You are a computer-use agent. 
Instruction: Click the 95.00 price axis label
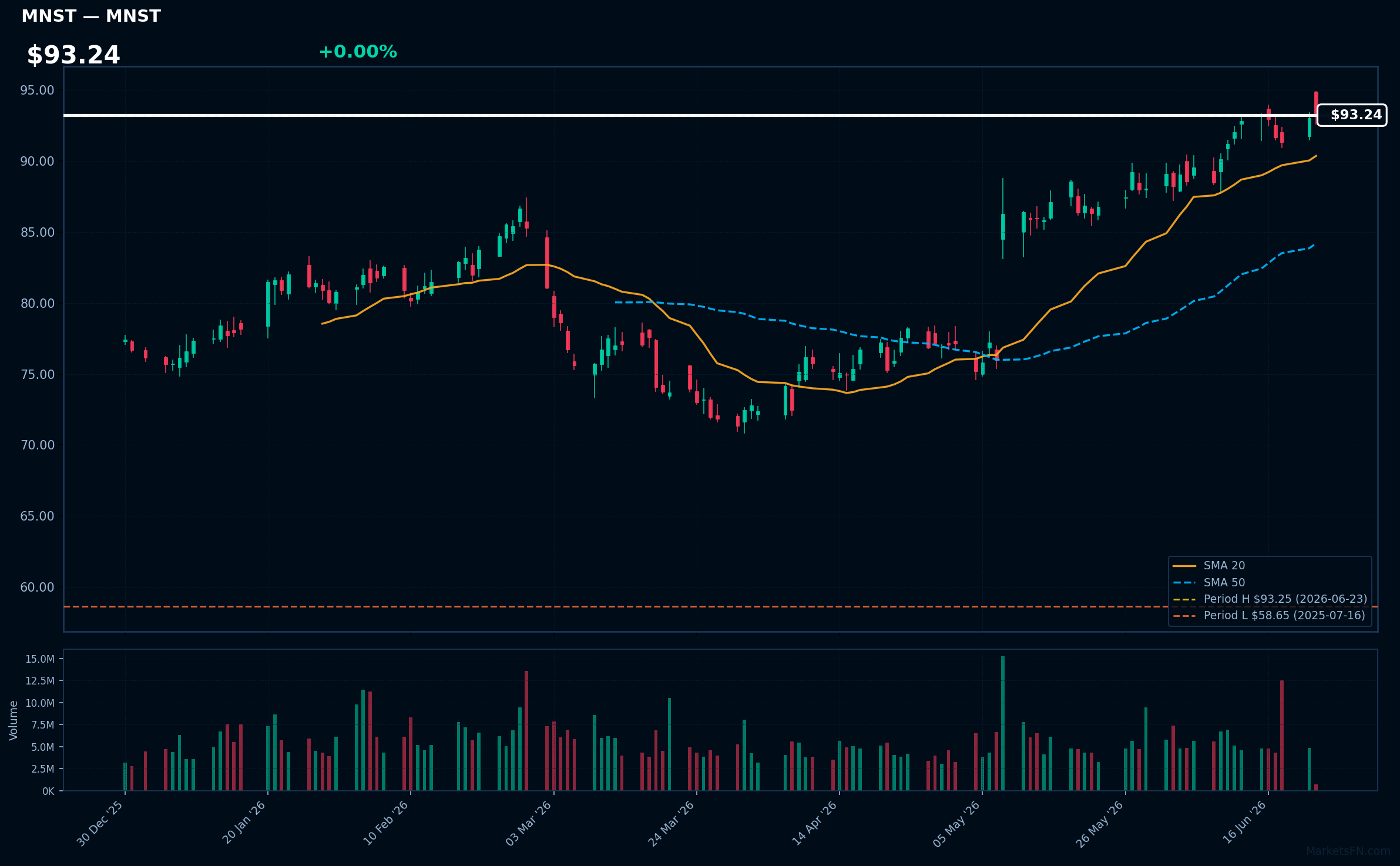click(37, 90)
